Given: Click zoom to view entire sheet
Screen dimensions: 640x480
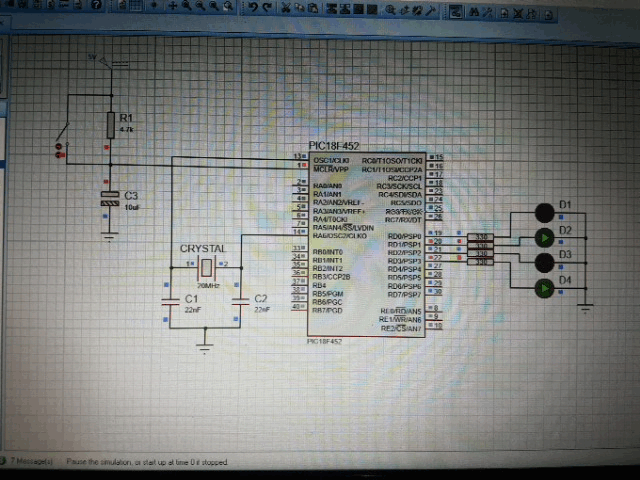Looking at the screenshot, I should 214,6.
